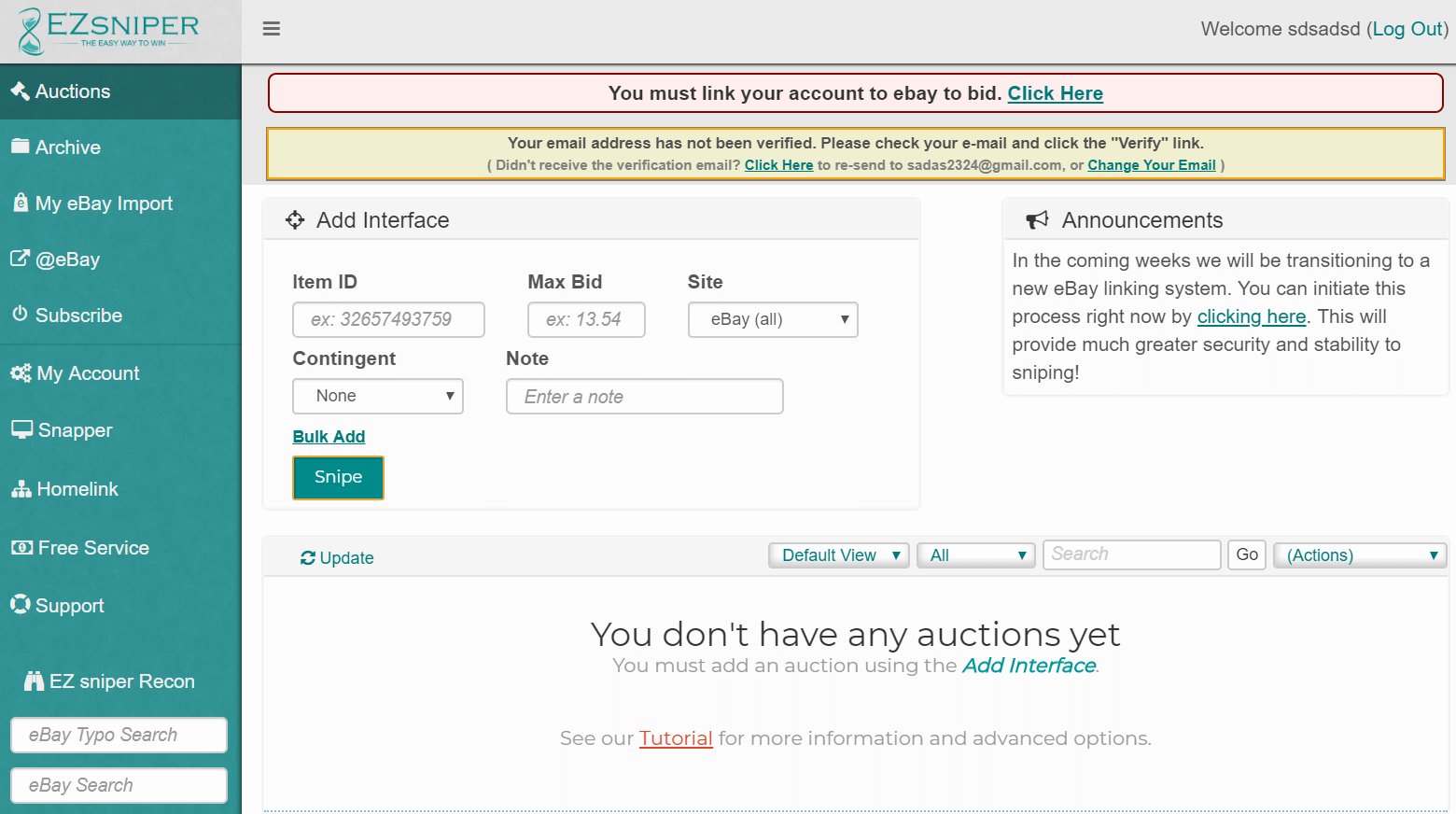Click the Bulk Add link
The width and height of the screenshot is (1456, 814).
point(329,436)
